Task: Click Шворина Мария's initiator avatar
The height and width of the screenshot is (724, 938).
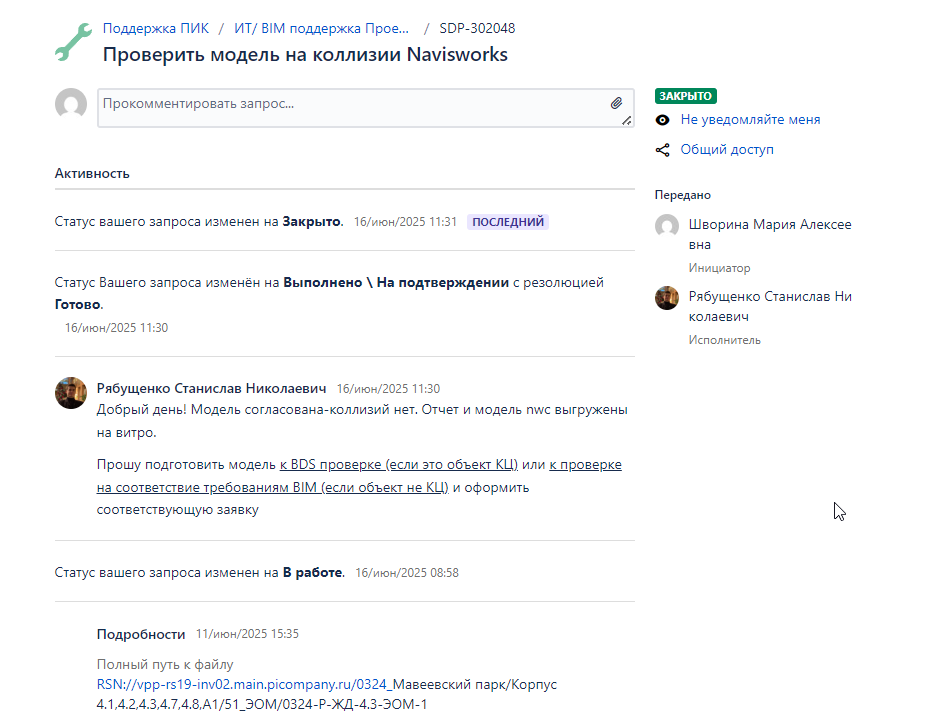Action: (666, 226)
